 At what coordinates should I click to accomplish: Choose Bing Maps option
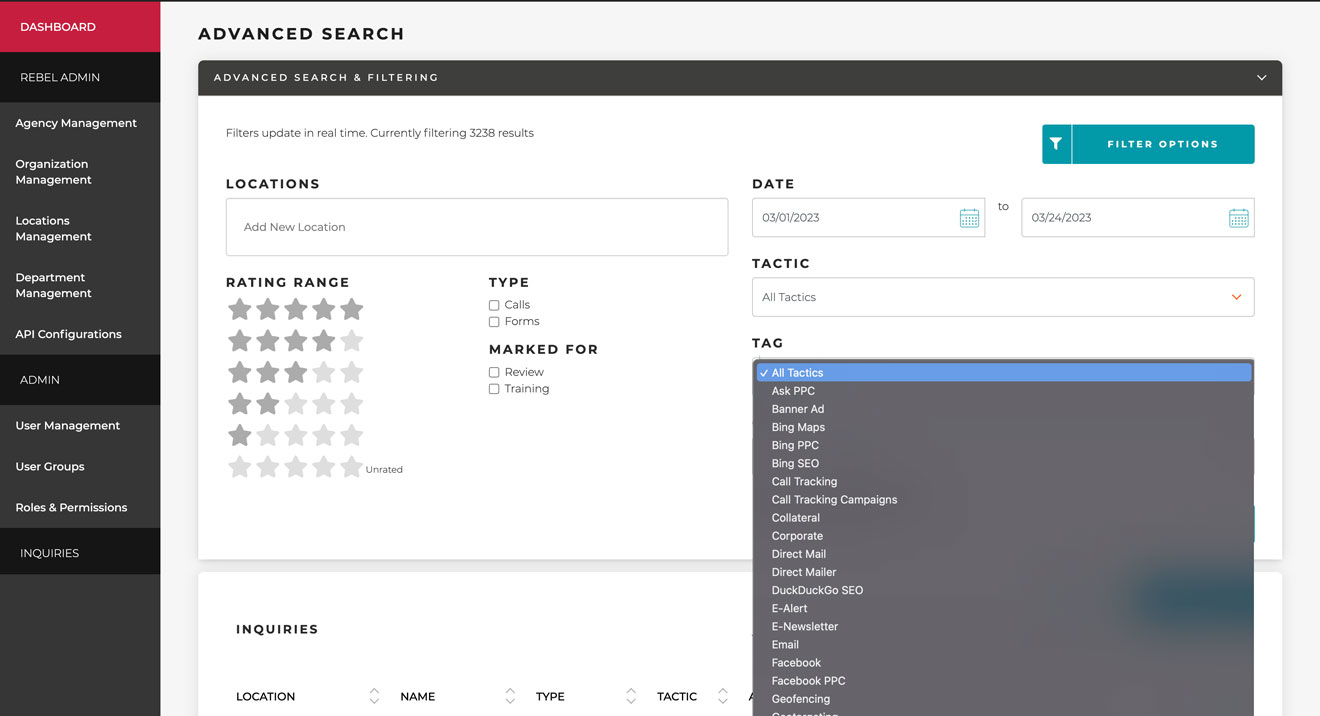pyautogui.click(x=1004, y=427)
